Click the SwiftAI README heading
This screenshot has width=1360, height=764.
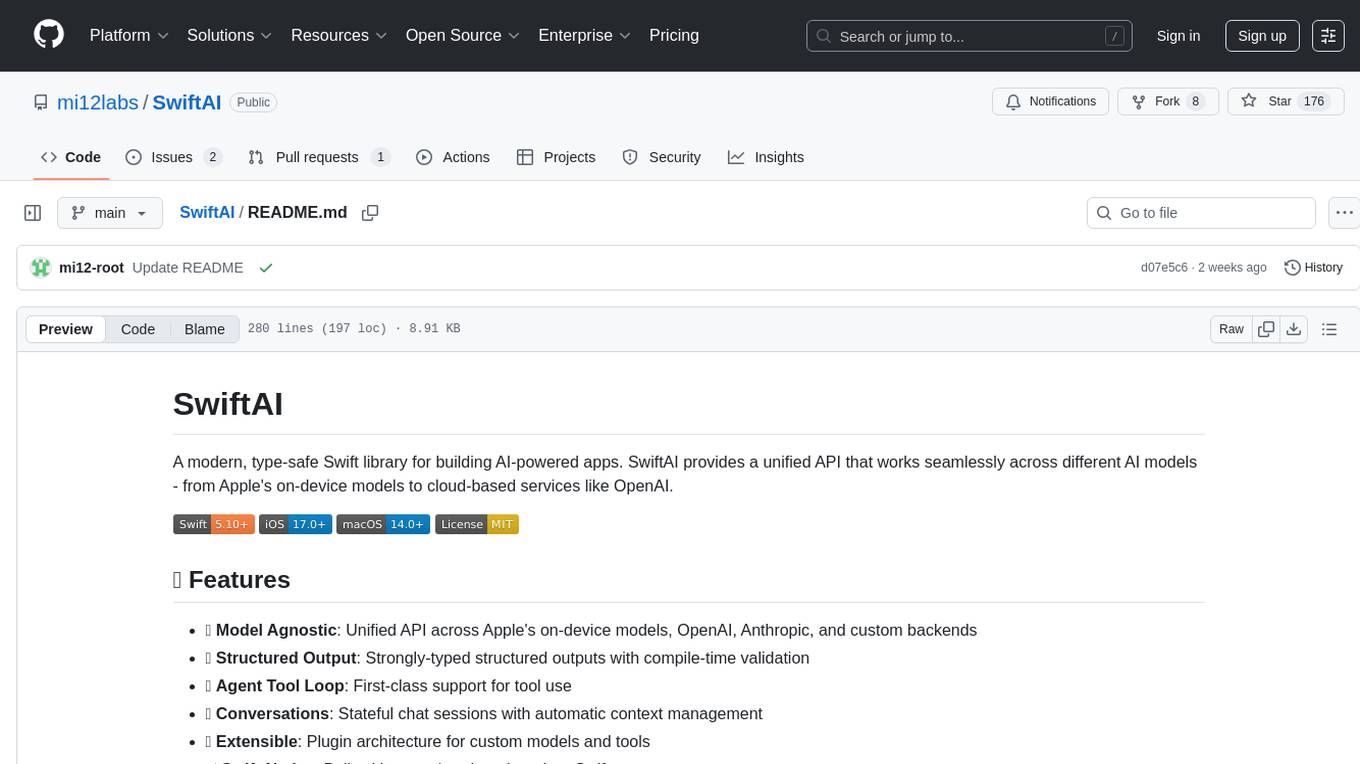(228, 403)
